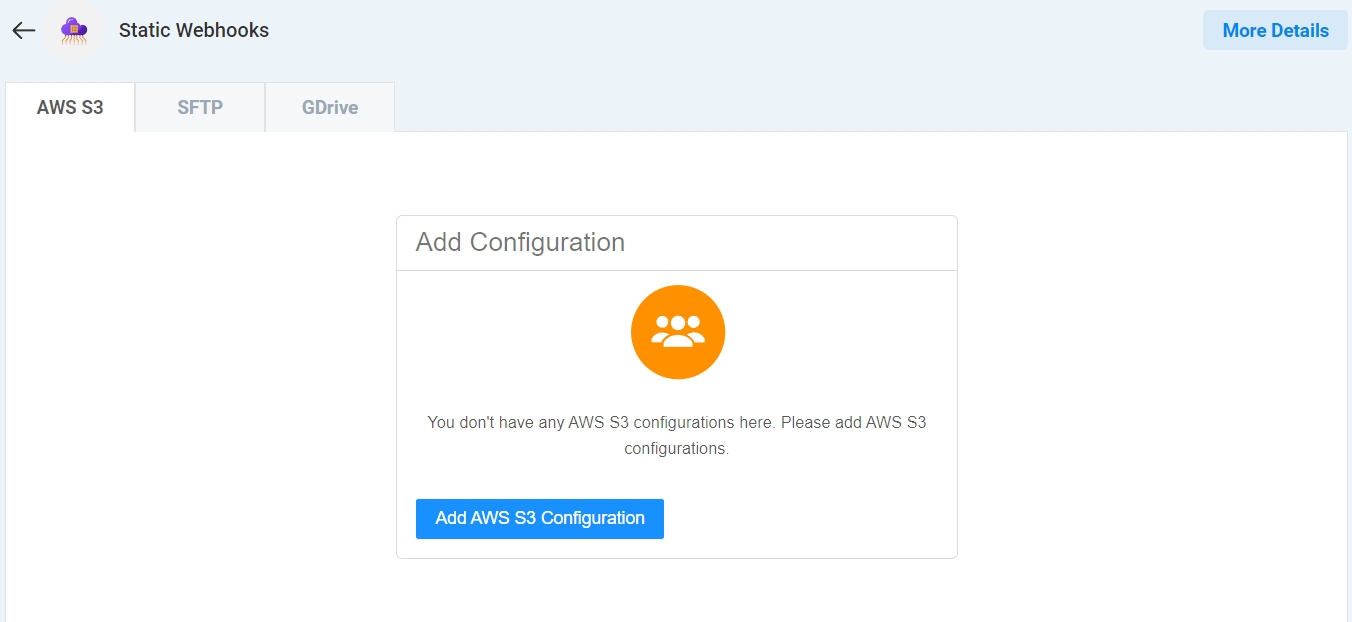Select the word 'configurations.' on the second message line
Screen dimensions: 1352x622
click(677, 449)
